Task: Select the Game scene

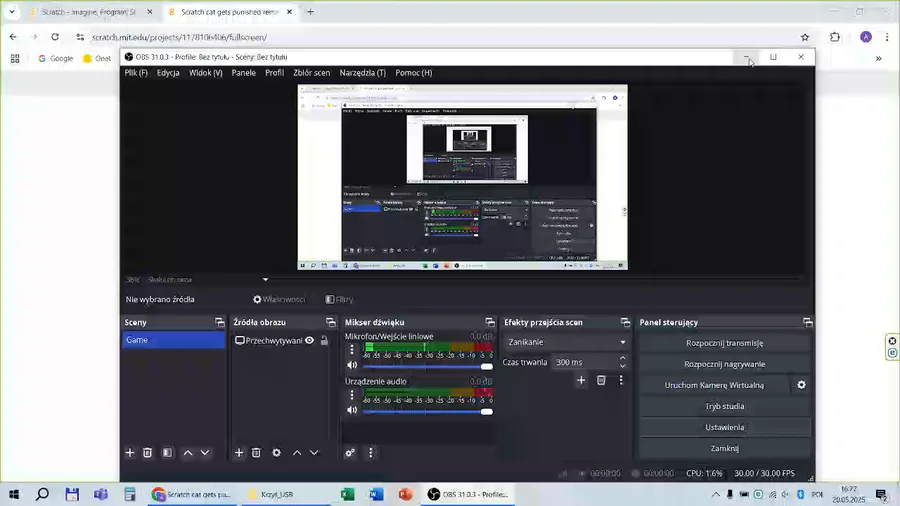Action: tap(173, 340)
